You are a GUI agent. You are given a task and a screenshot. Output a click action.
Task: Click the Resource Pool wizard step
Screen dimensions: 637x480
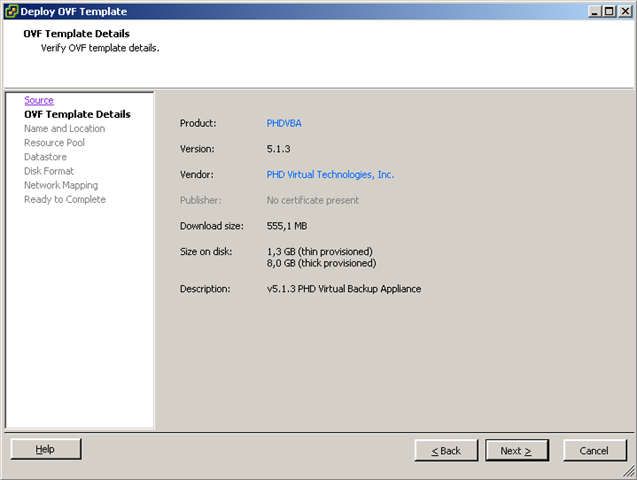(54, 143)
